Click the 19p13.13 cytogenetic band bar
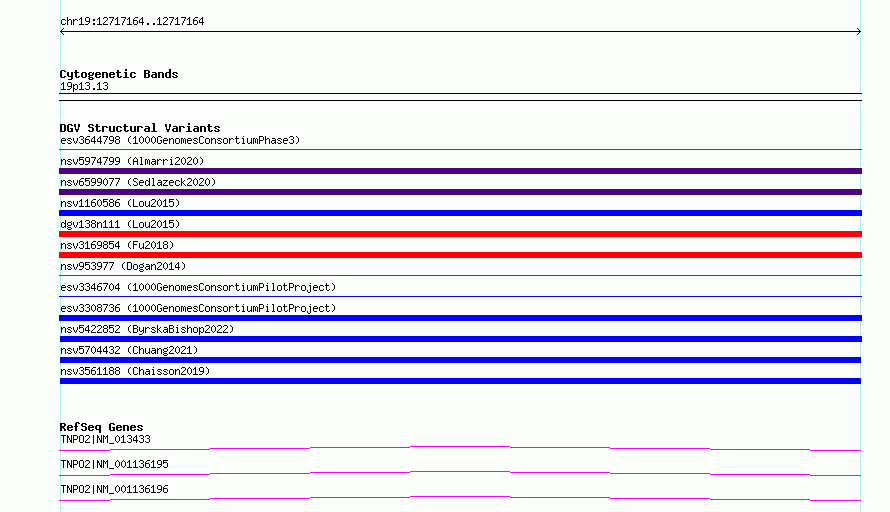Viewport: 890px width, 512px height. point(460,97)
